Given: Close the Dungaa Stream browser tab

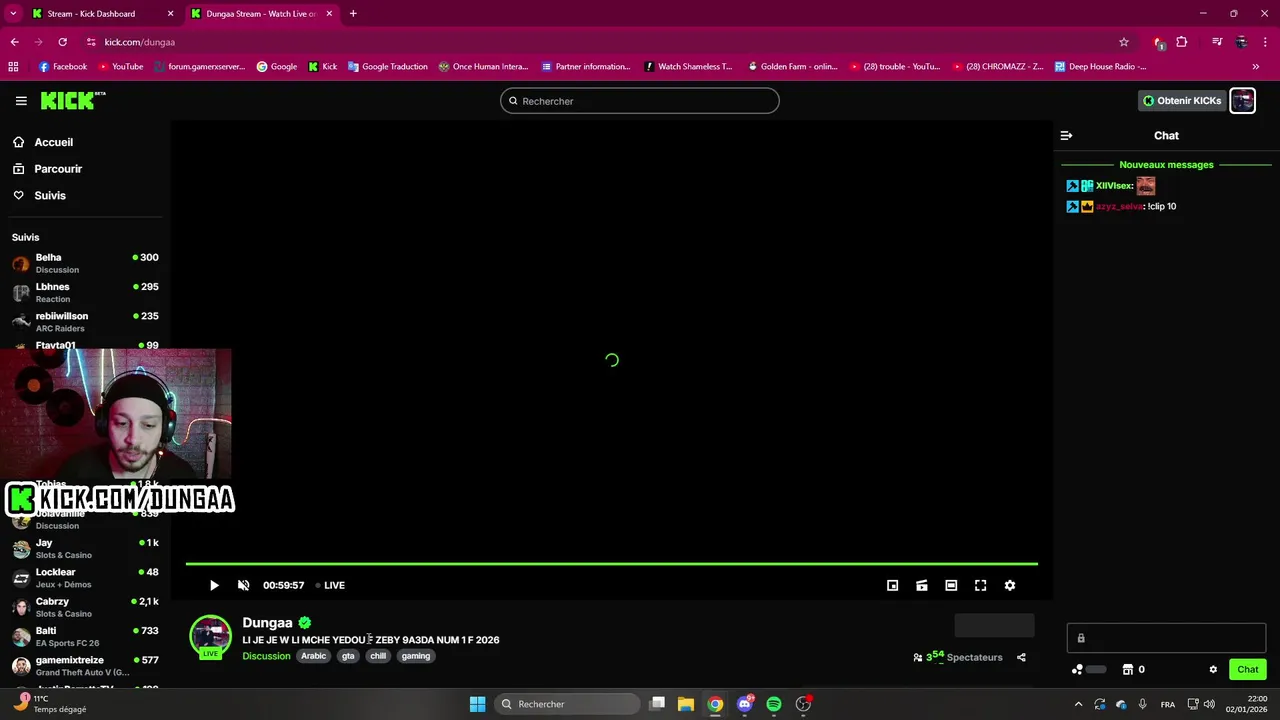Looking at the screenshot, I should [329, 14].
